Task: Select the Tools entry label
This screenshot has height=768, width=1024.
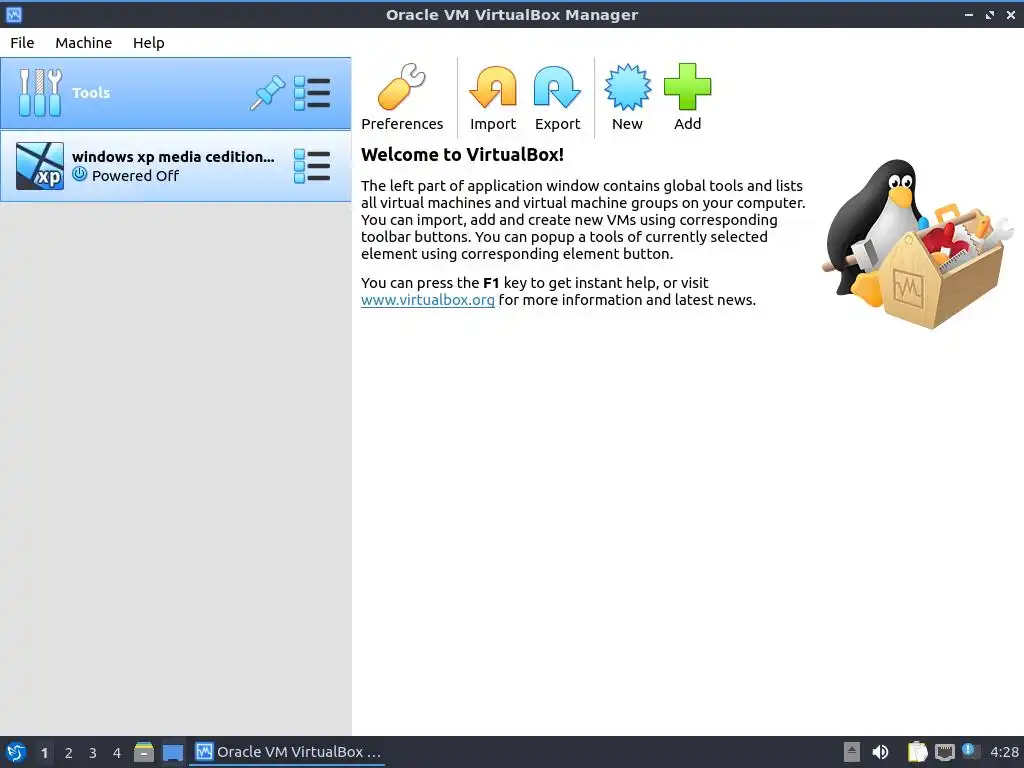Action: tap(91, 93)
